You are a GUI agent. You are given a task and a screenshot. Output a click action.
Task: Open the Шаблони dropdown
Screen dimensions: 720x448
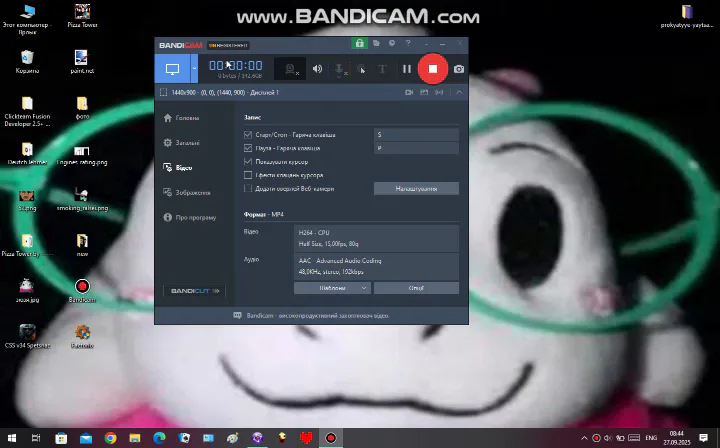332,288
